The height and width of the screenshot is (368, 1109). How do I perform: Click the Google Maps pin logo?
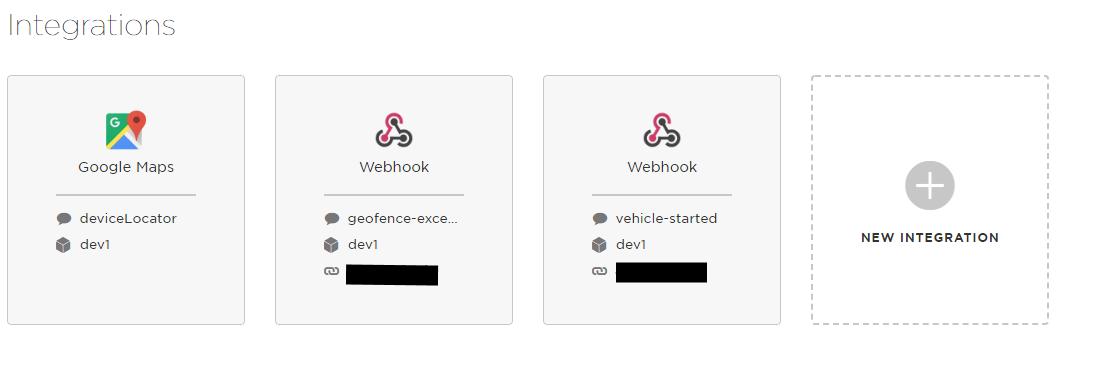[x=126, y=131]
